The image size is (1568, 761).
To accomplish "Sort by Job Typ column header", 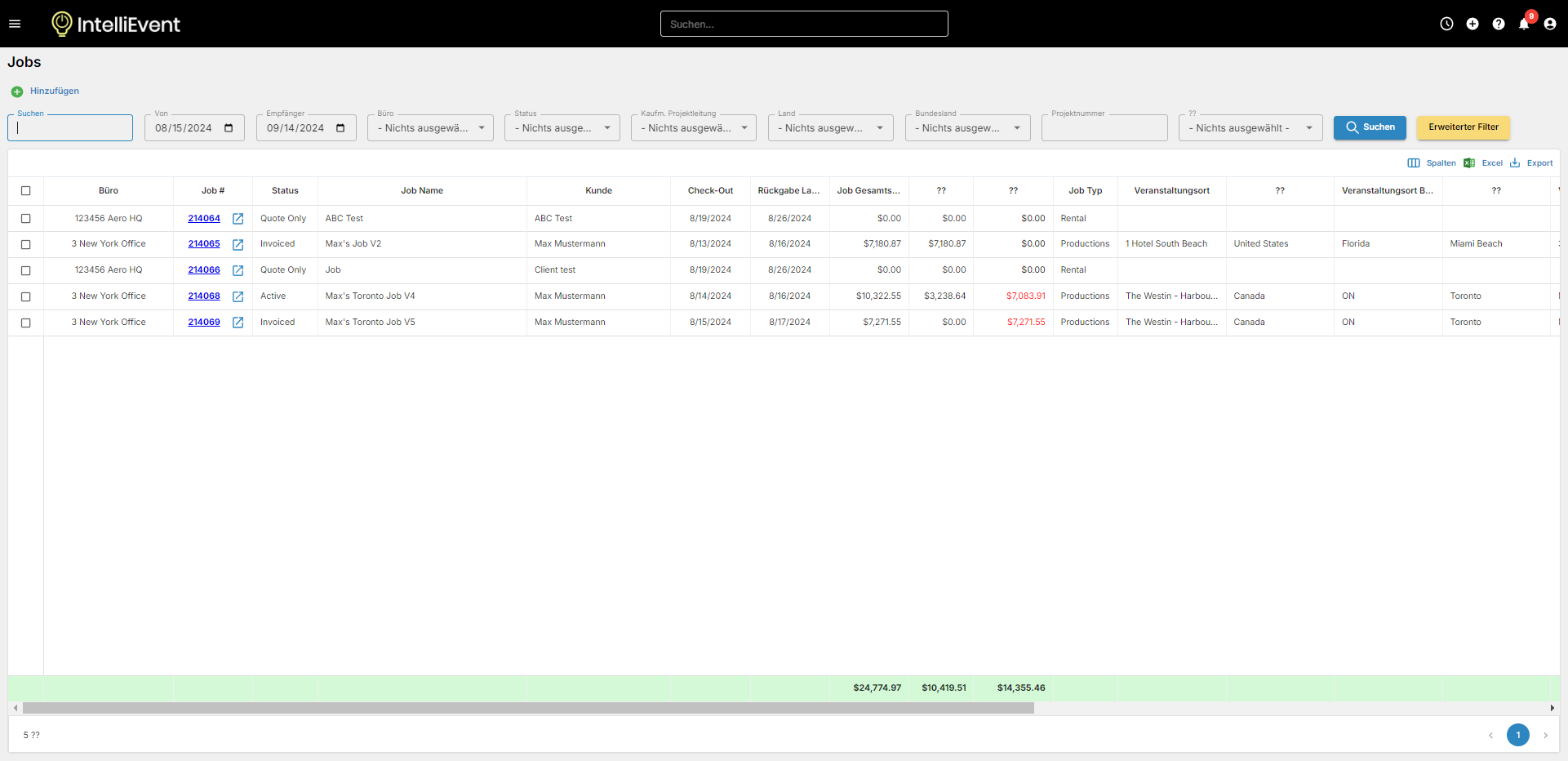I will 1085,191.
